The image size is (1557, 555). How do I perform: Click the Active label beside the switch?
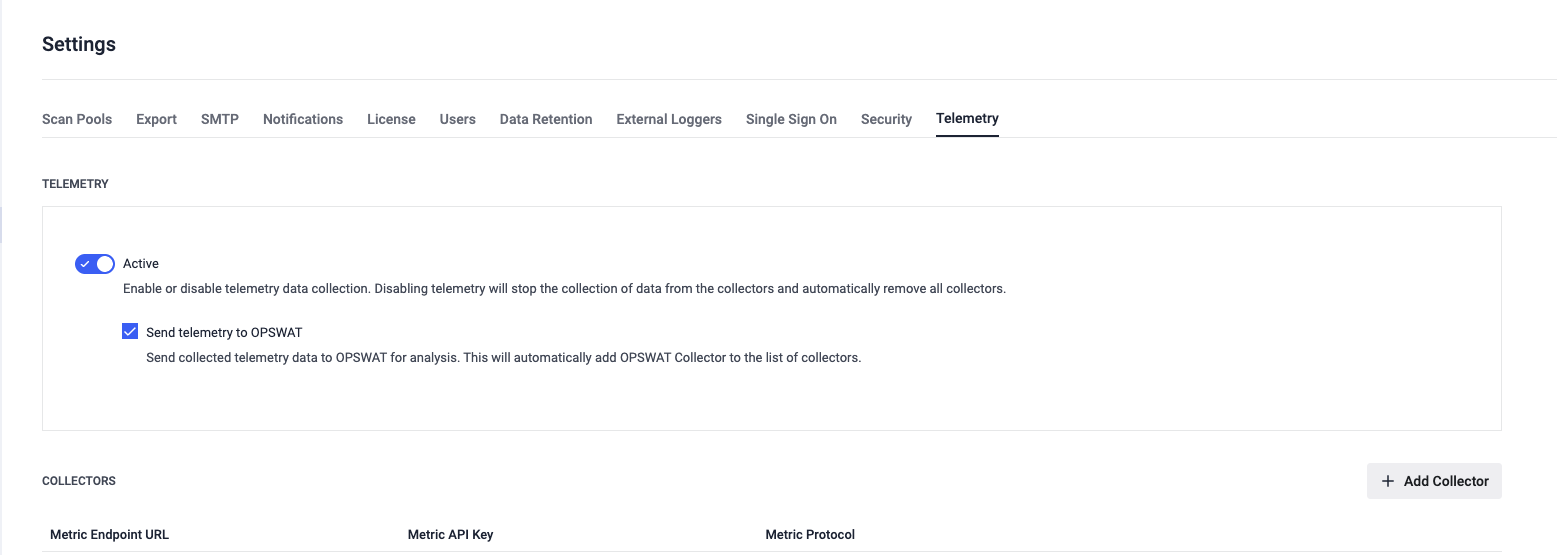[141, 264]
